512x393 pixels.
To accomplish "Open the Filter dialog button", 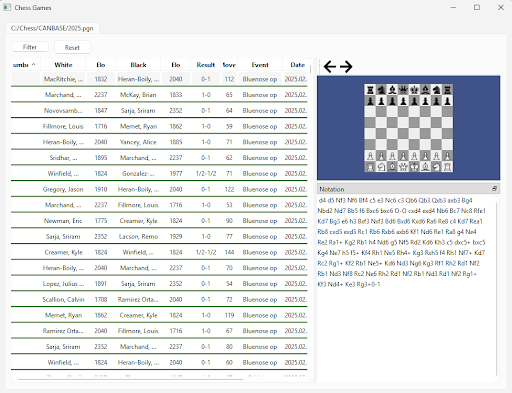I will [30, 47].
